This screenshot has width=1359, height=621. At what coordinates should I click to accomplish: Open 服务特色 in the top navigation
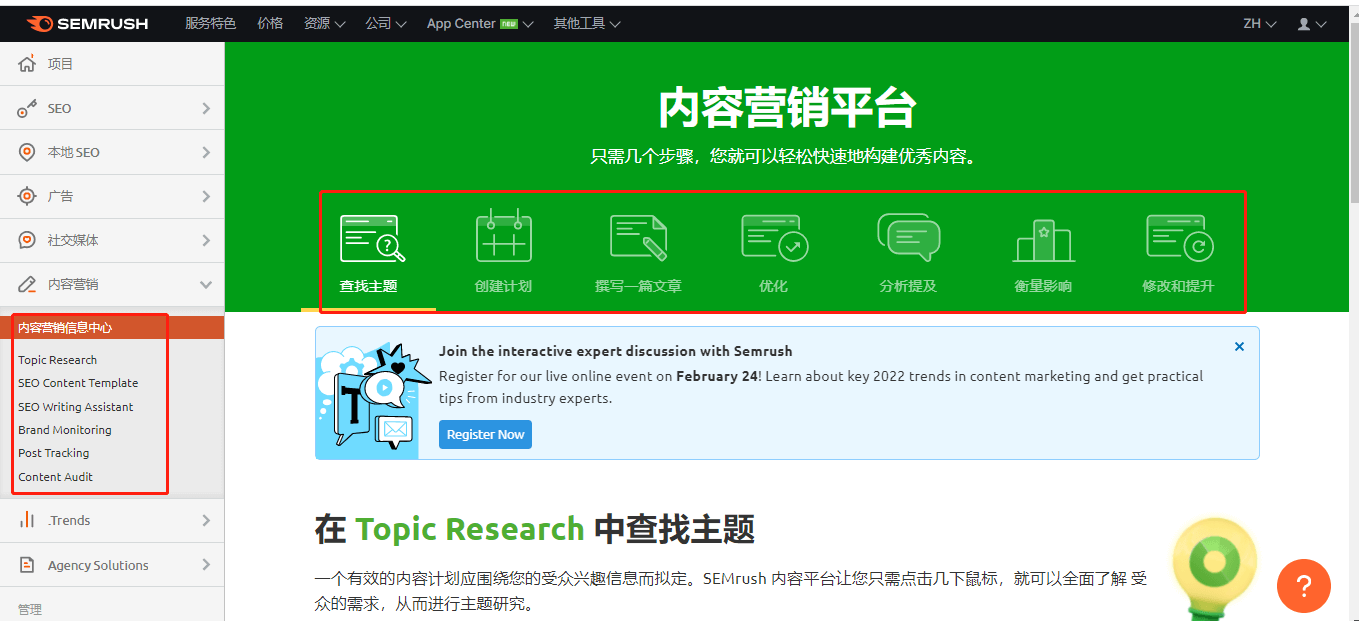[x=210, y=23]
